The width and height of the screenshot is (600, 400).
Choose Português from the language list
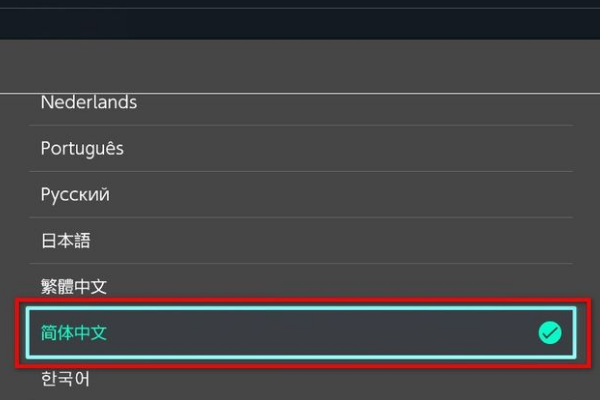(x=301, y=149)
